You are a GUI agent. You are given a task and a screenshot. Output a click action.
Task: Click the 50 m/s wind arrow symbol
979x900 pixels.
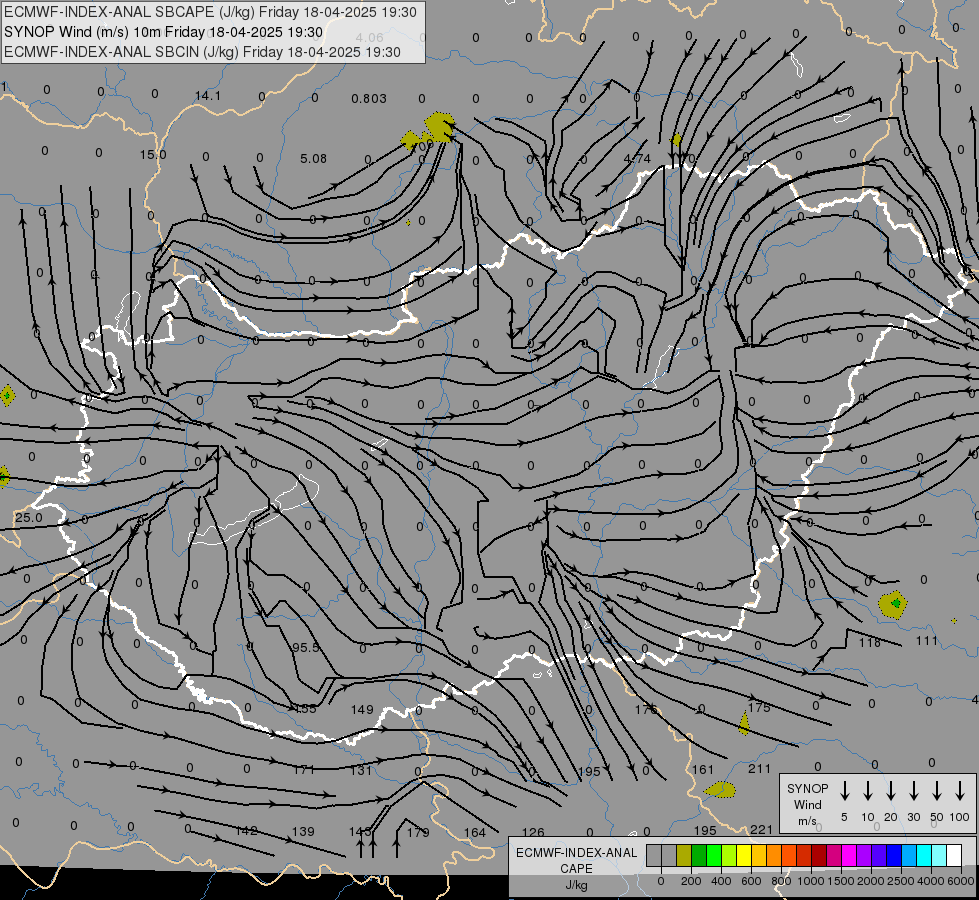coord(937,790)
